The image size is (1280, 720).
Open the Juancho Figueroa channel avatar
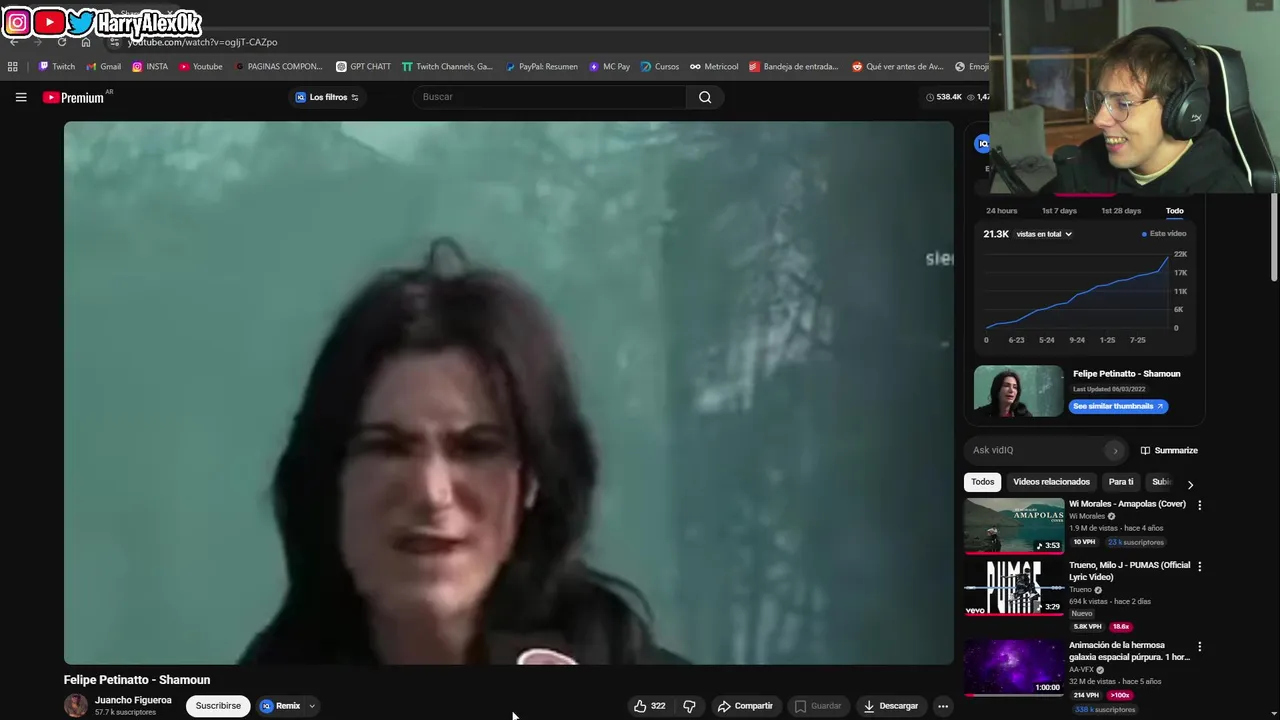[76, 706]
